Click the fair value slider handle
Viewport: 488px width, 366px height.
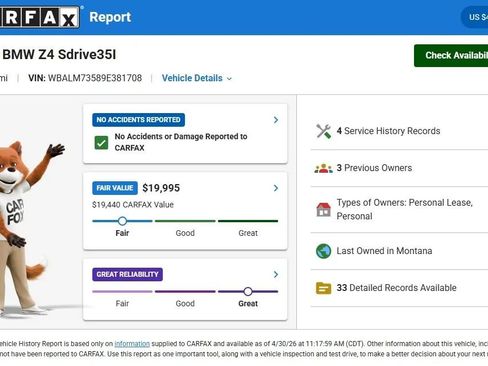[122, 221]
